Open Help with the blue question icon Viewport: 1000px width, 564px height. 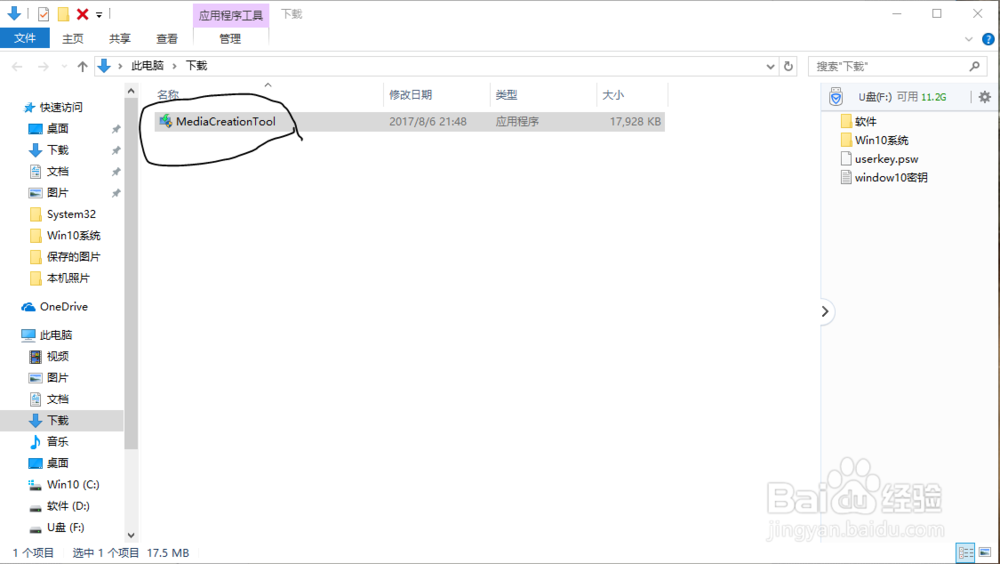tap(988, 39)
